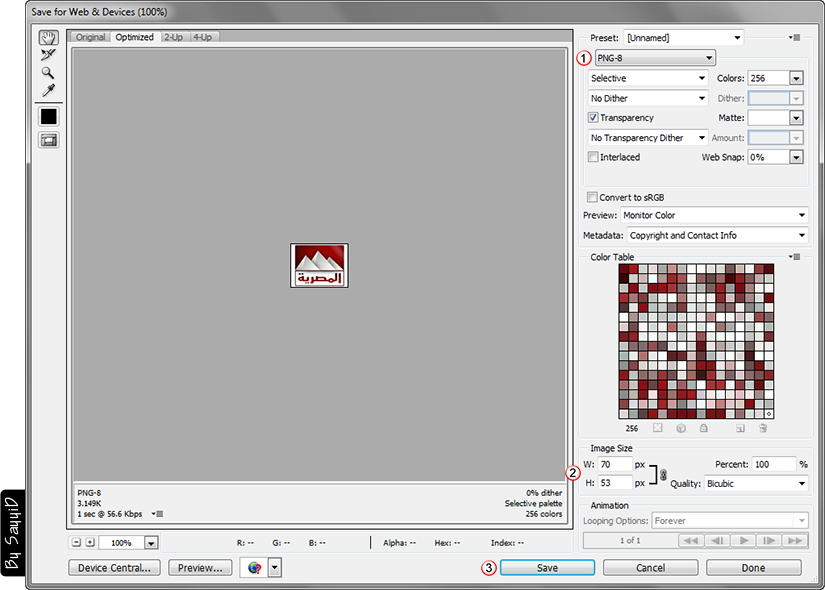Click the zoom out minus button
The image size is (825, 590).
76,542
